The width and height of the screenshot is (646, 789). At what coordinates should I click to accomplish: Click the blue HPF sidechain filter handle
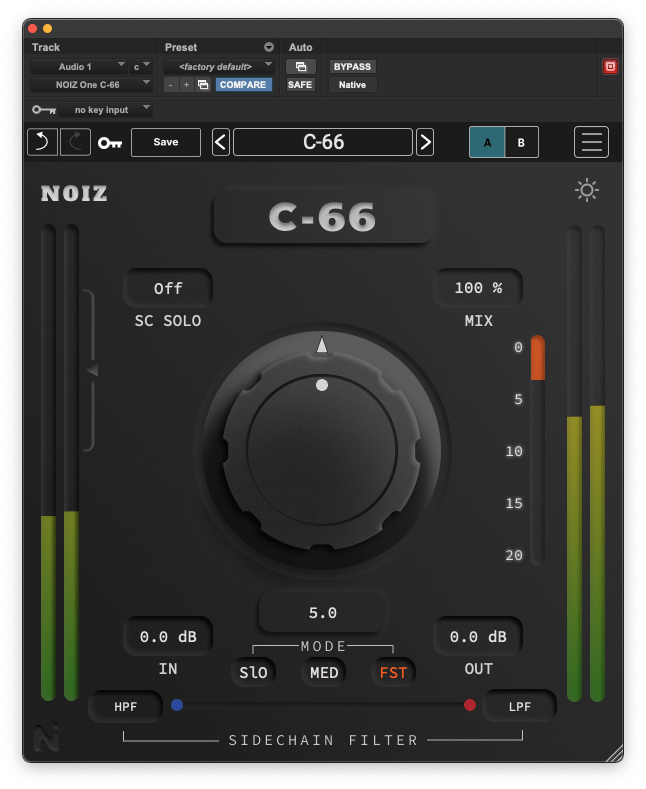coord(177,705)
